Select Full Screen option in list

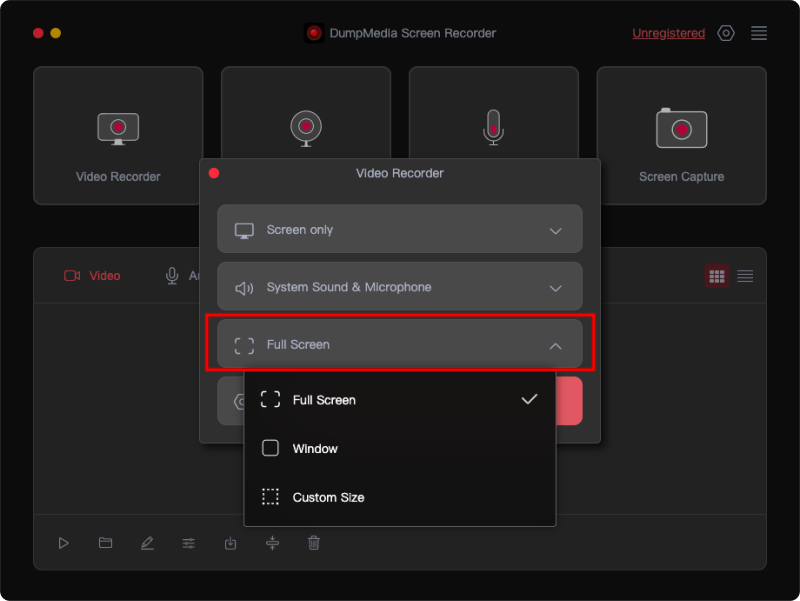399,399
